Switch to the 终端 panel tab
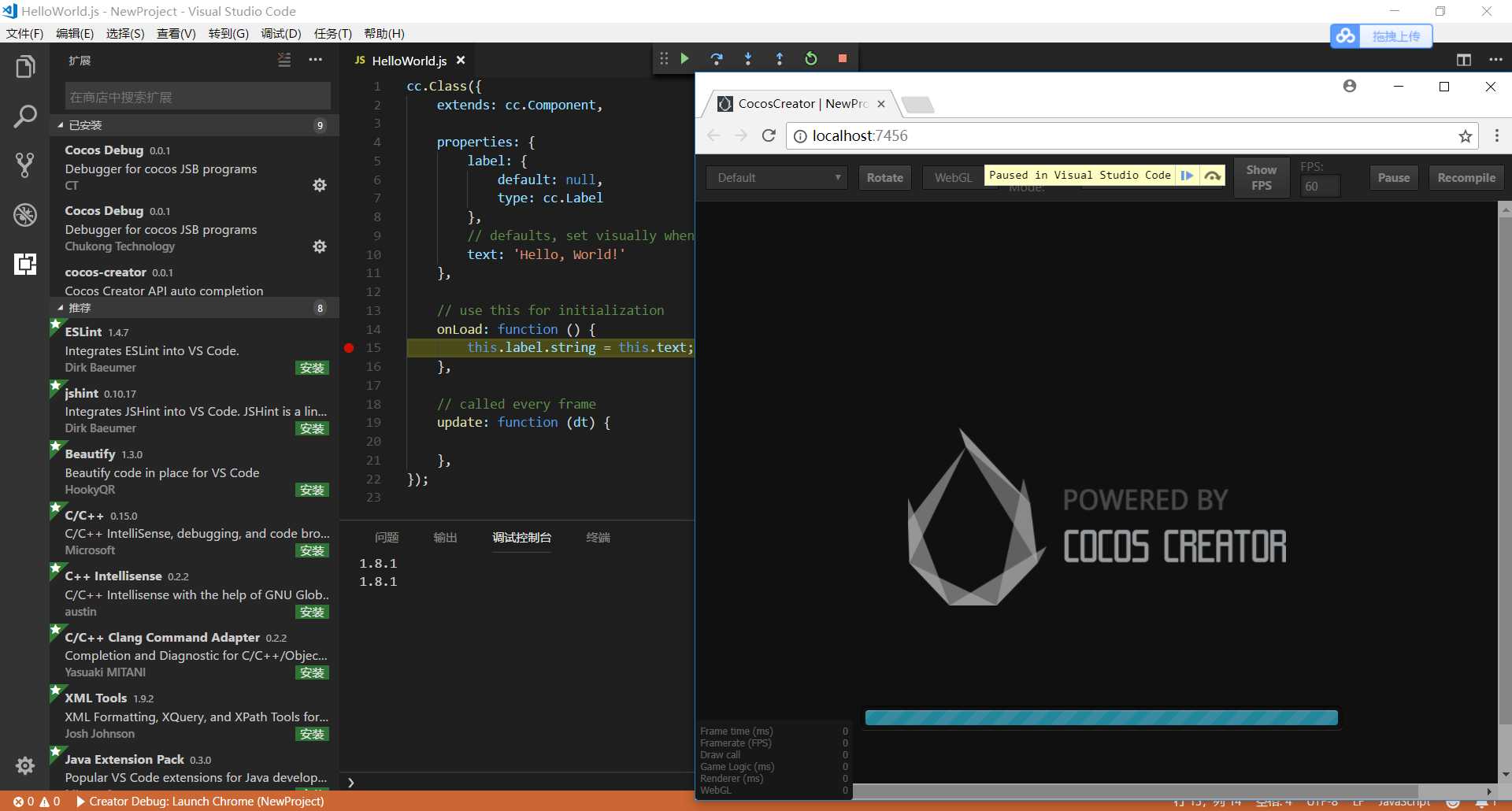1512x811 pixels. tap(598, 537)
